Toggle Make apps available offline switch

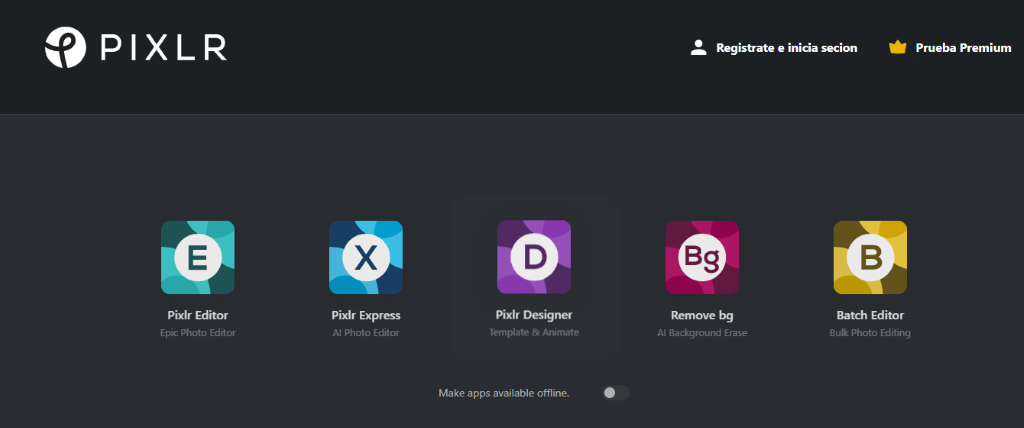pos(616,393)
